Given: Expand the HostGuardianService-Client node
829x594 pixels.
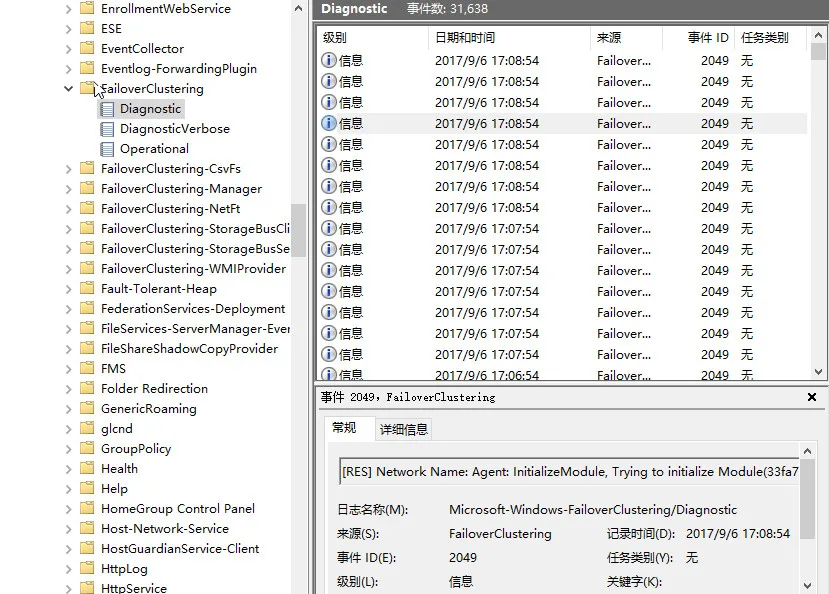Looking at the screenshot, I should click(x=68, y=549).
